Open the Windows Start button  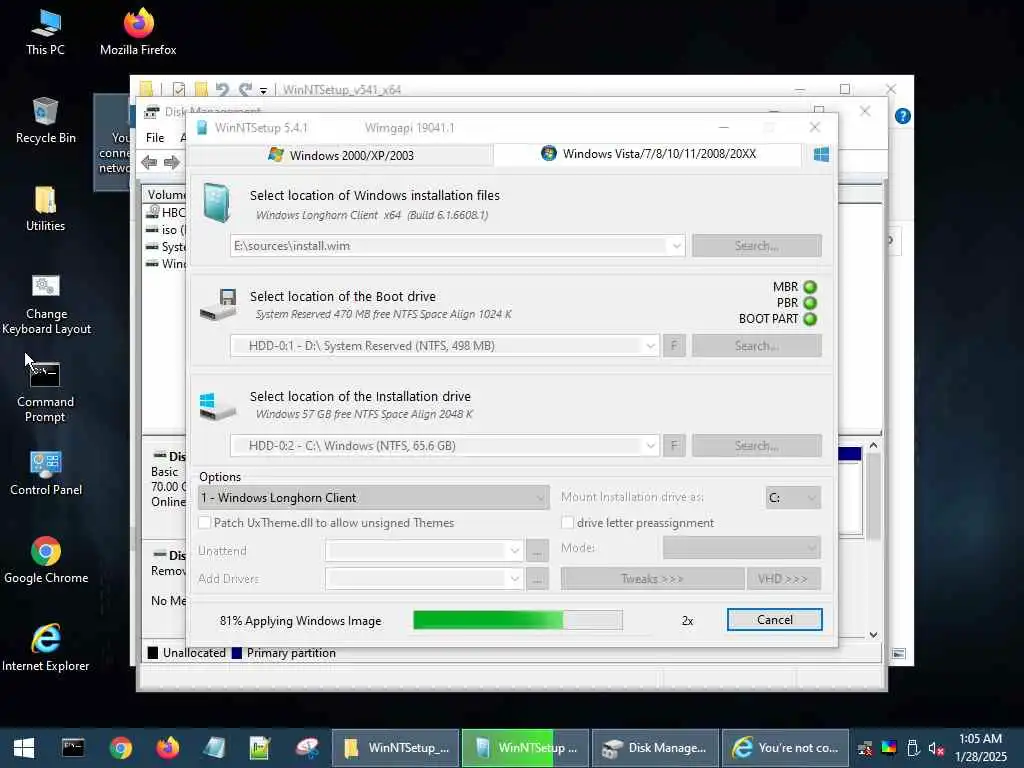(24, 748)
